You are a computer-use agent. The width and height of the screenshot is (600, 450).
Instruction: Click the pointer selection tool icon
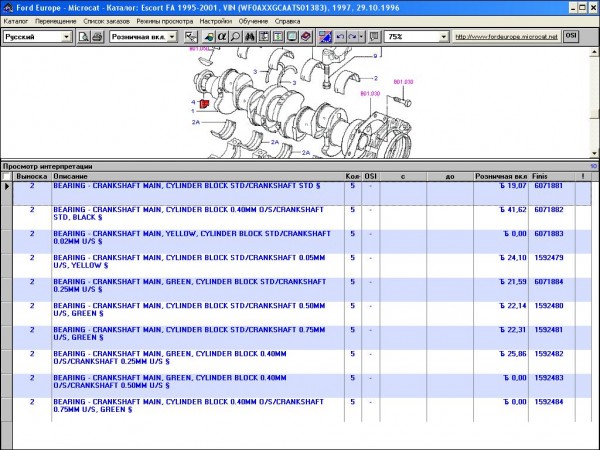point(191,37)
